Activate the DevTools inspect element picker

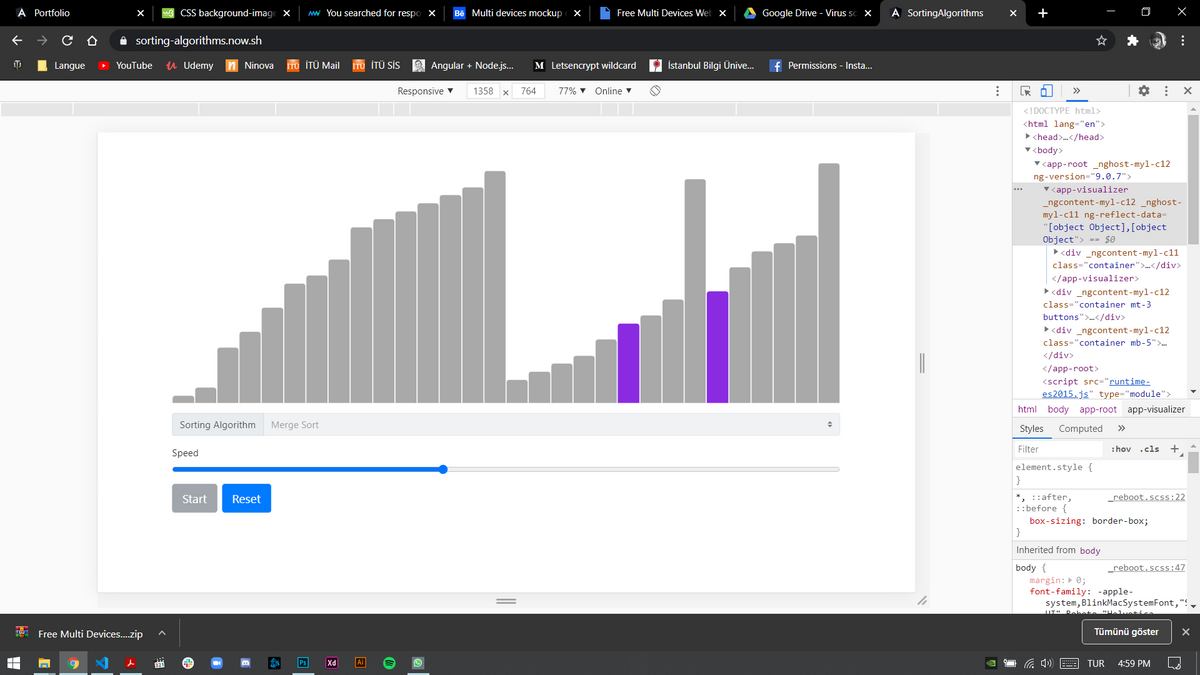coord(1026,91)
